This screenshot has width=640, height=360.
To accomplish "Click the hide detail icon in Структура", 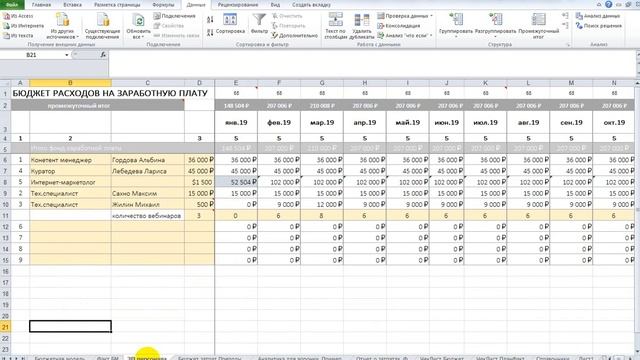I will point(565,25).
